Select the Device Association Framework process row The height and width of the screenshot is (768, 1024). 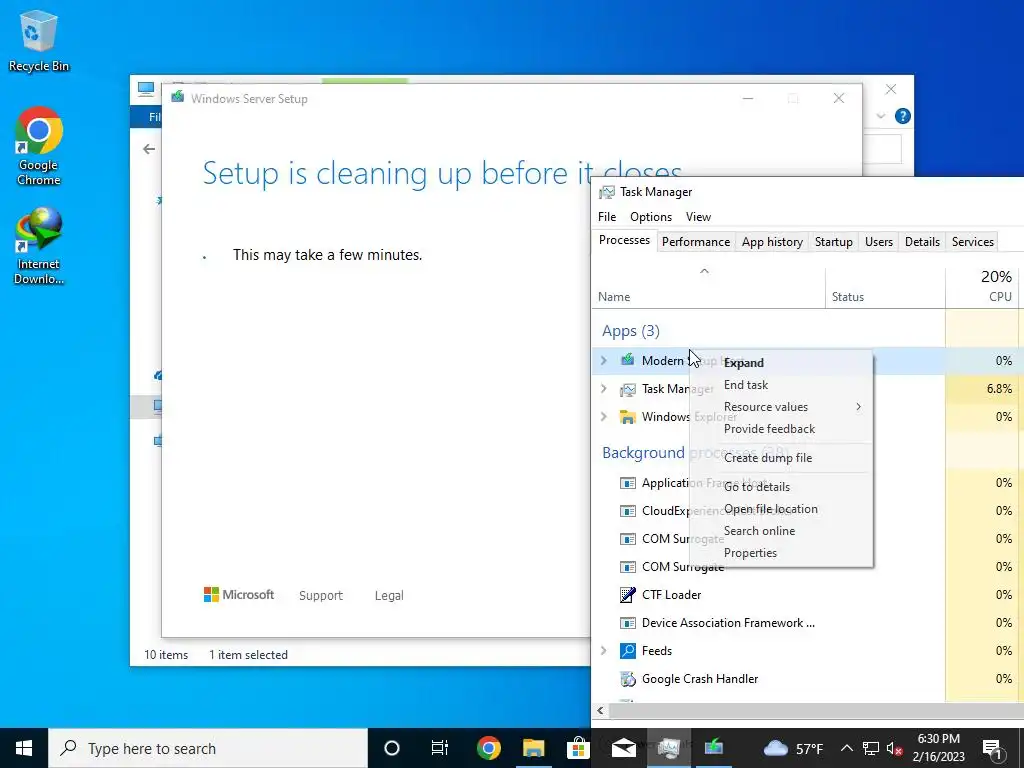808,623
